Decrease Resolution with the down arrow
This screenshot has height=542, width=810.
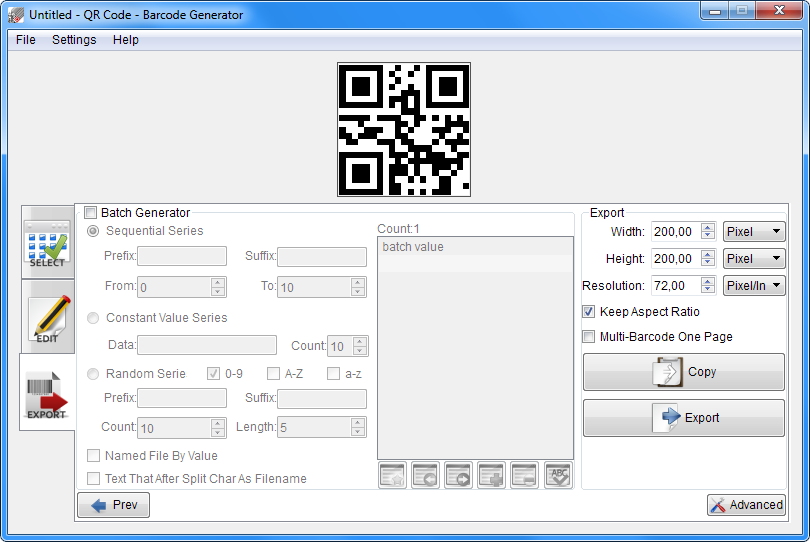pyautogui.click(x=708, y=289)
